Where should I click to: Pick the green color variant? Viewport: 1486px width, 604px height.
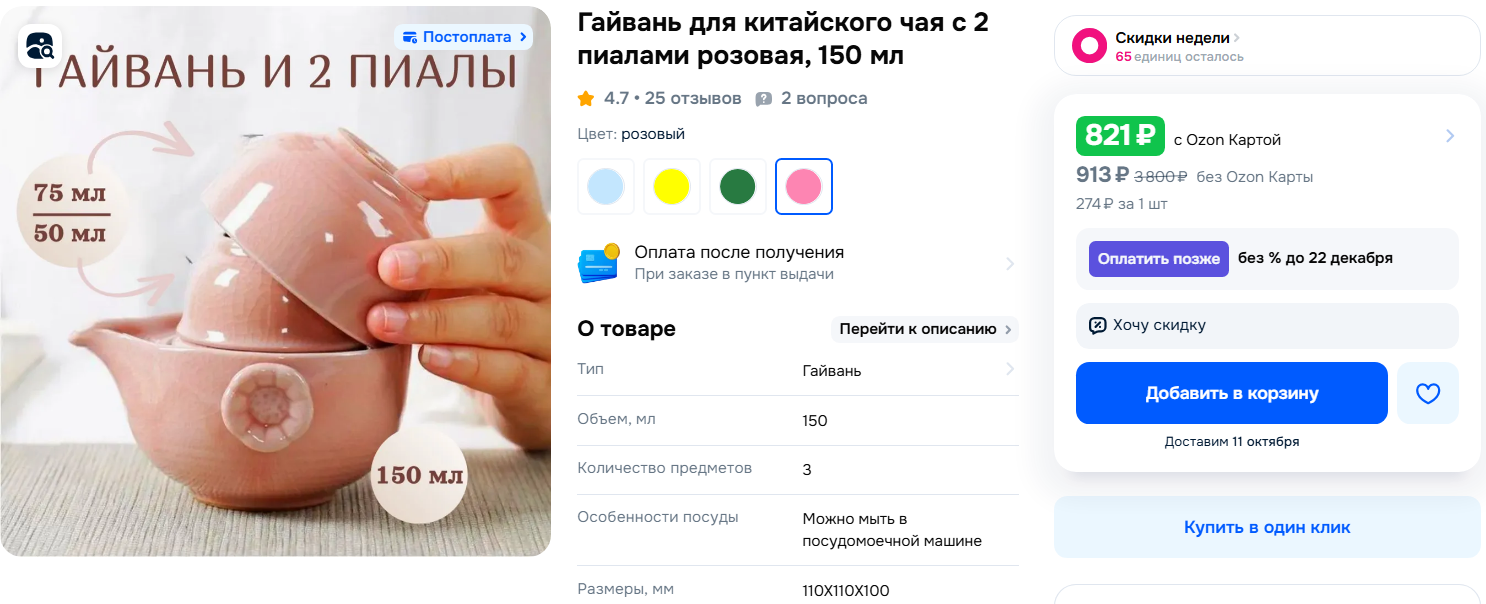(x=738, y=186)
